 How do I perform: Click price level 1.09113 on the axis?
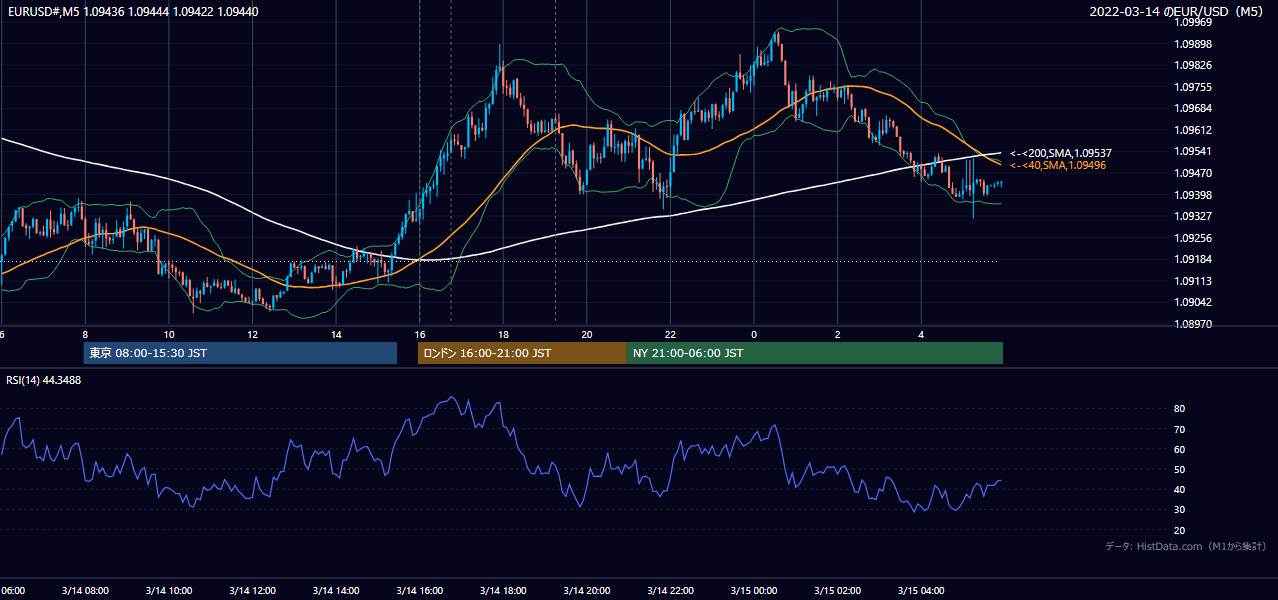point(1194,281)
